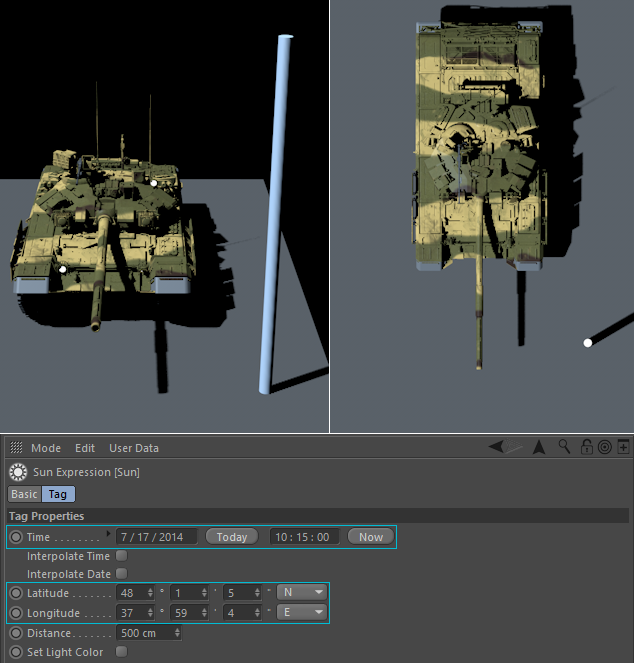Click the up arrow navigation icon
The width and height of the screenshot is (634, 663).
click(x=539, y=447)
